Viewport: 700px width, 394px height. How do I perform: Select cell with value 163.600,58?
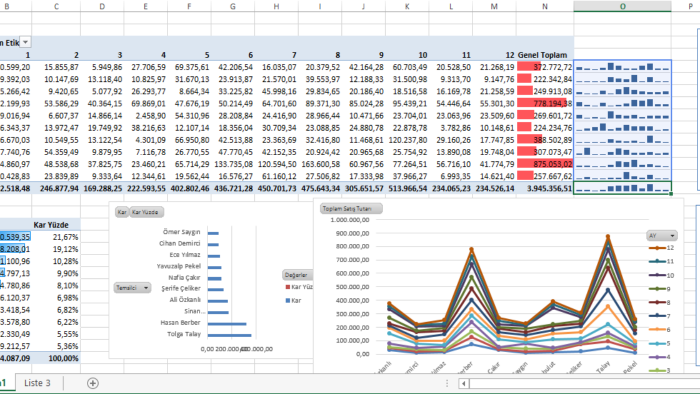tap(320, 164)
